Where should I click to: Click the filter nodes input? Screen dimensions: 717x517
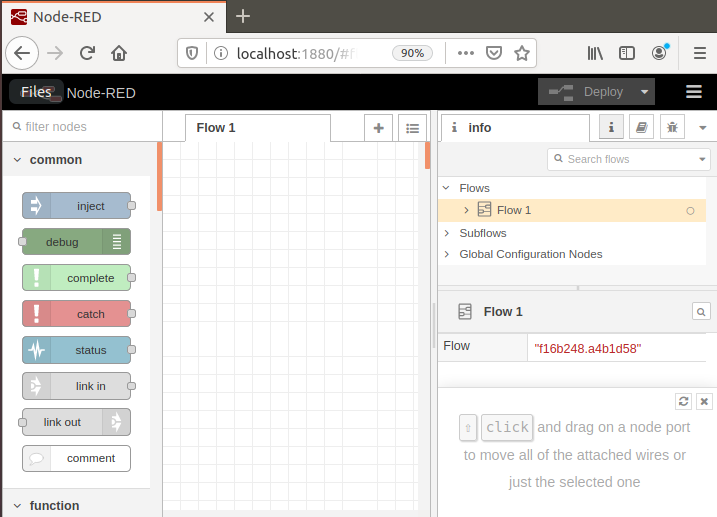pos(82,127)
